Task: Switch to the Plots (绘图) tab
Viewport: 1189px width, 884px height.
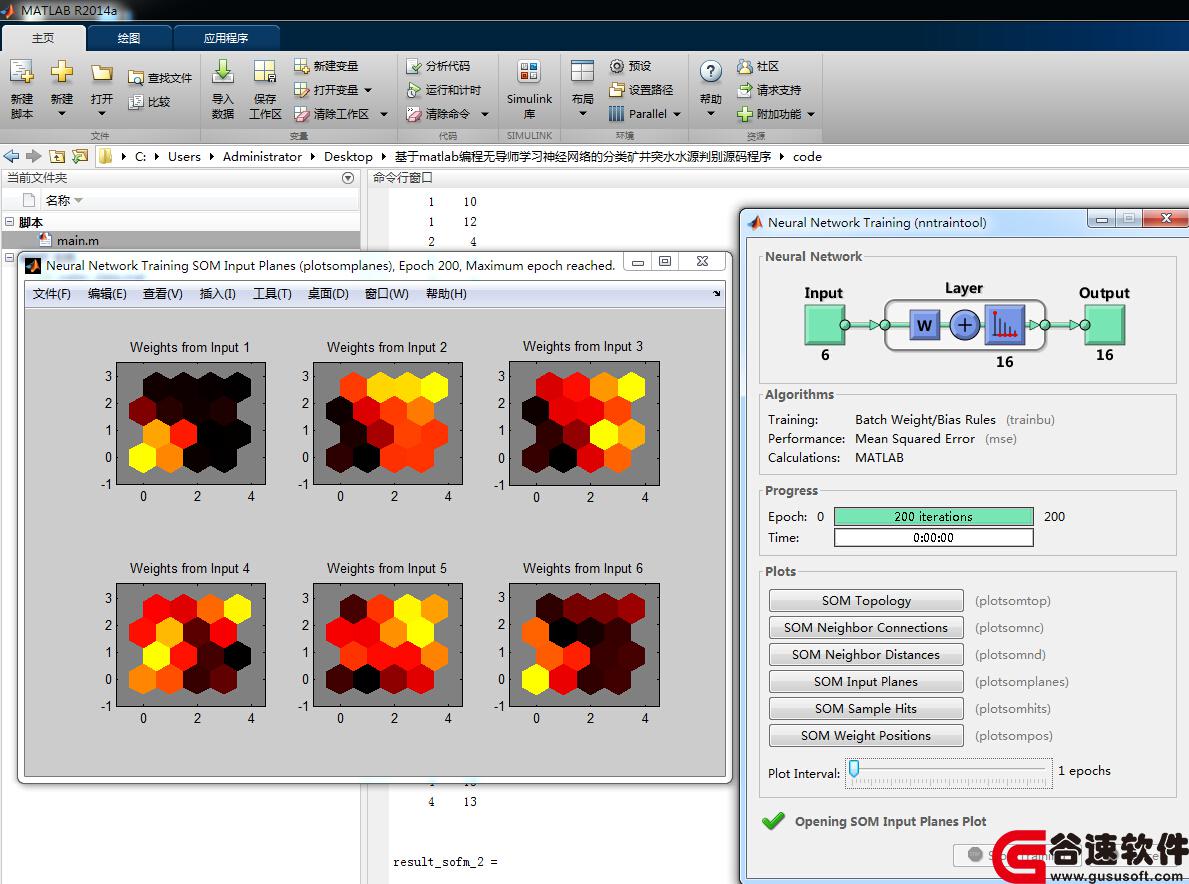Action: coord(129,38)
